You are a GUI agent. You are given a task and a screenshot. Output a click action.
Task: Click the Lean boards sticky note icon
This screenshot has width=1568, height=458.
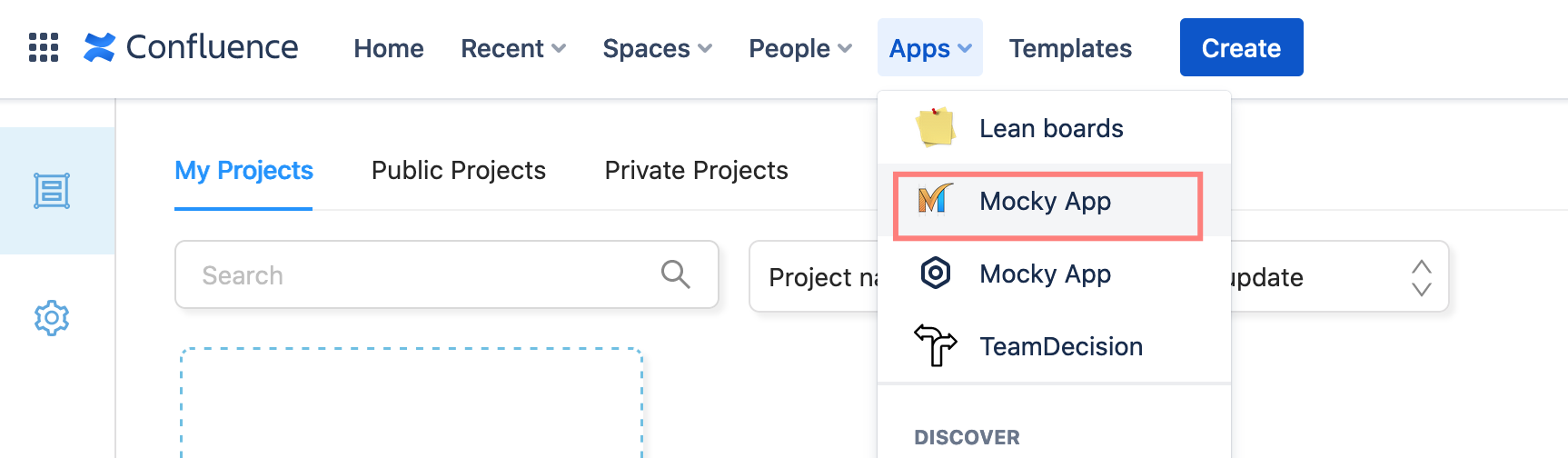[x=935, y=127]
